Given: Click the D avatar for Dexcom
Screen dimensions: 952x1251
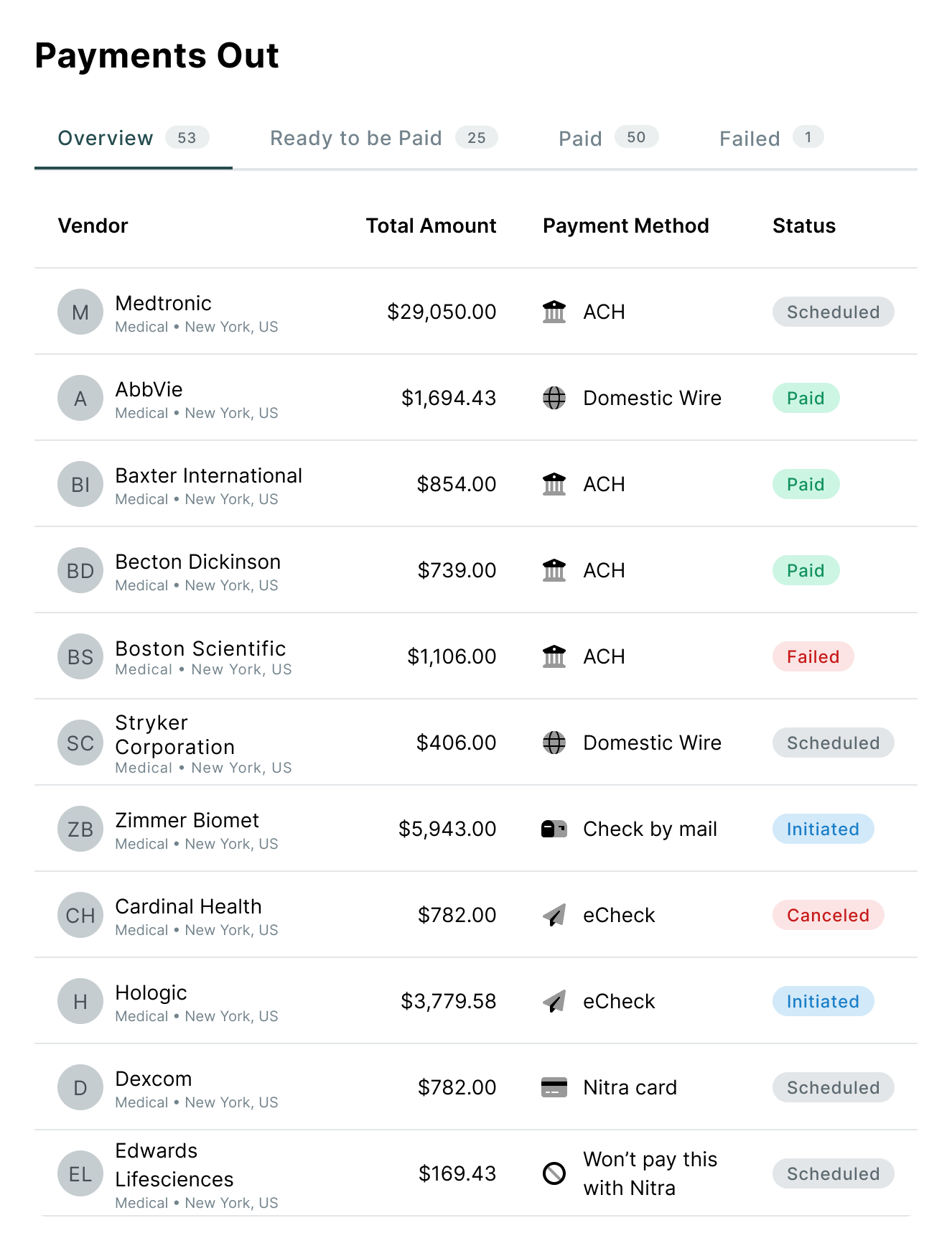Looking at the screenshot, I should (80, 1087).
